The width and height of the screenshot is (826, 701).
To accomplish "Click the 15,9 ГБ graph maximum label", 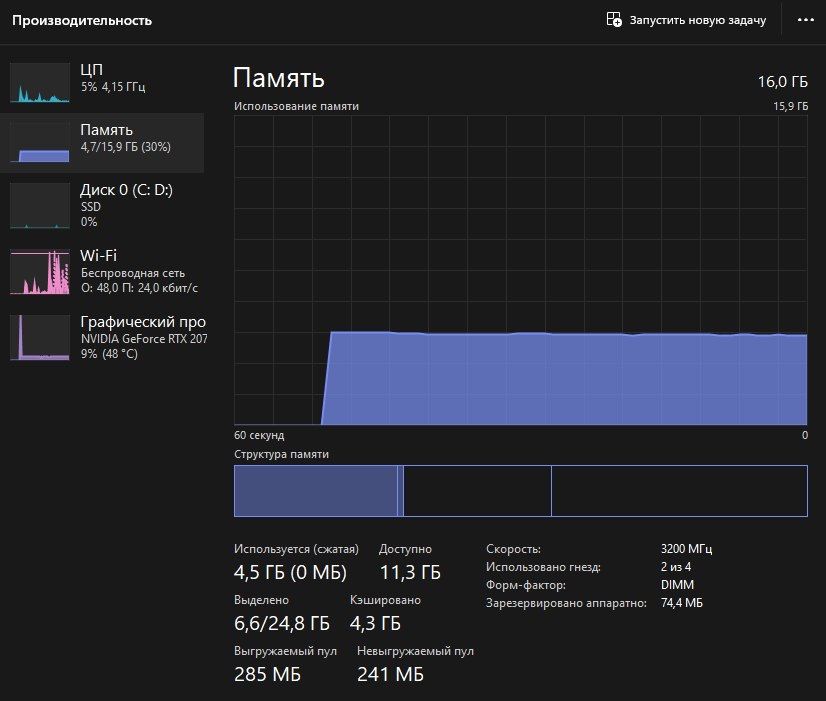I will pos(790,106).
